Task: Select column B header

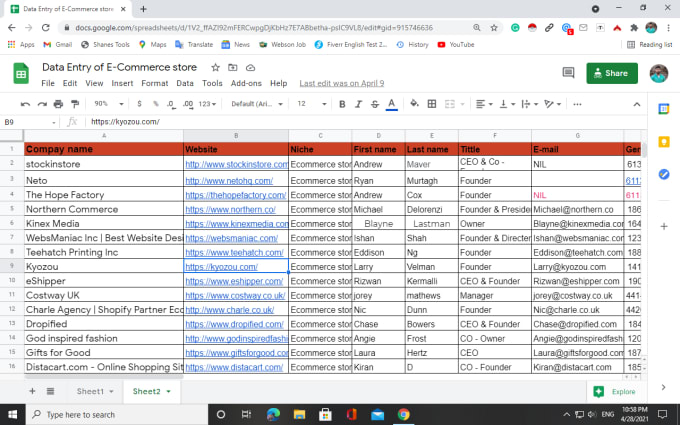Action: (x=236, y=136)
